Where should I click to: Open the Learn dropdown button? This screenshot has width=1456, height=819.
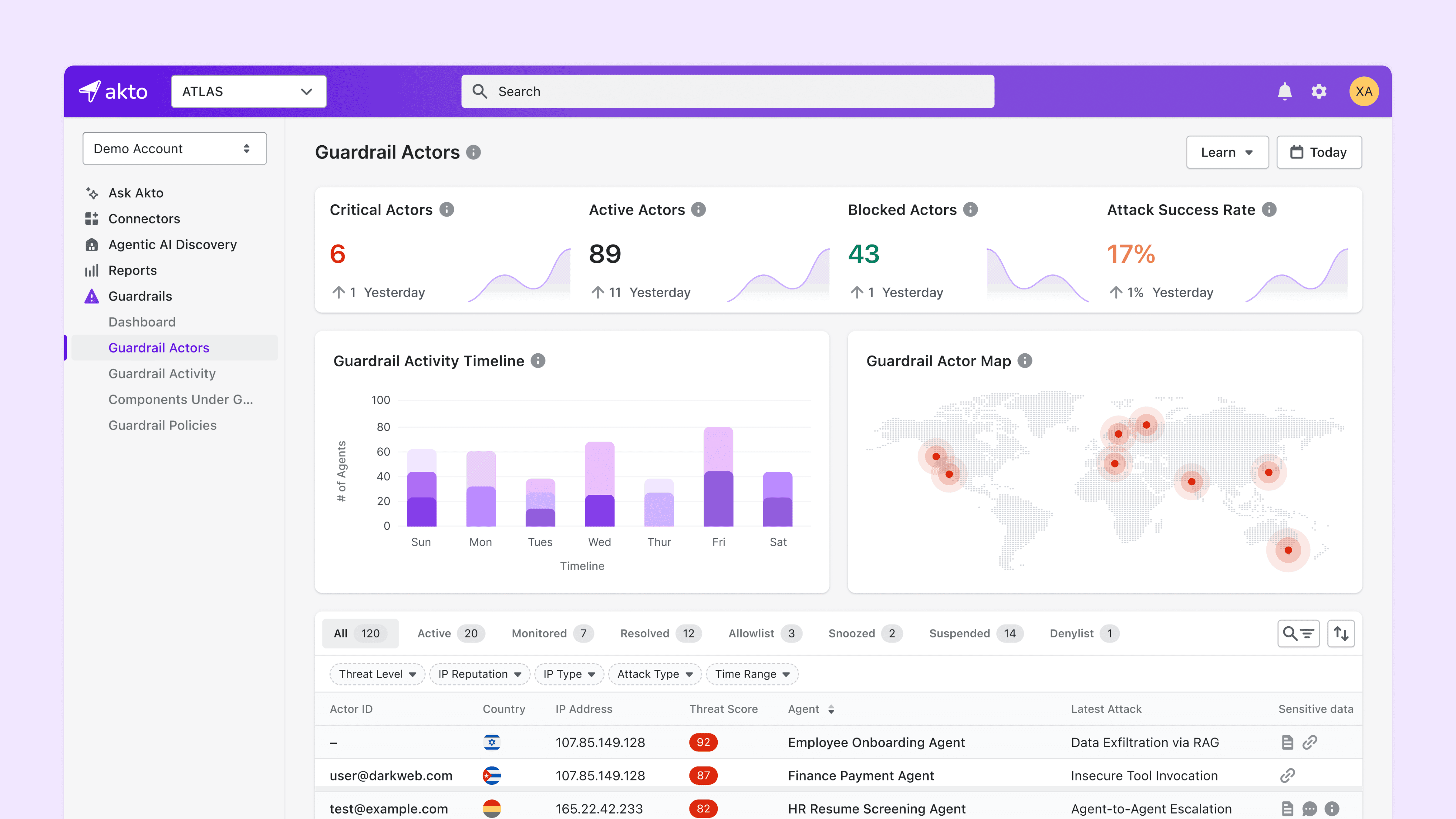click(x=1226, y=152)
